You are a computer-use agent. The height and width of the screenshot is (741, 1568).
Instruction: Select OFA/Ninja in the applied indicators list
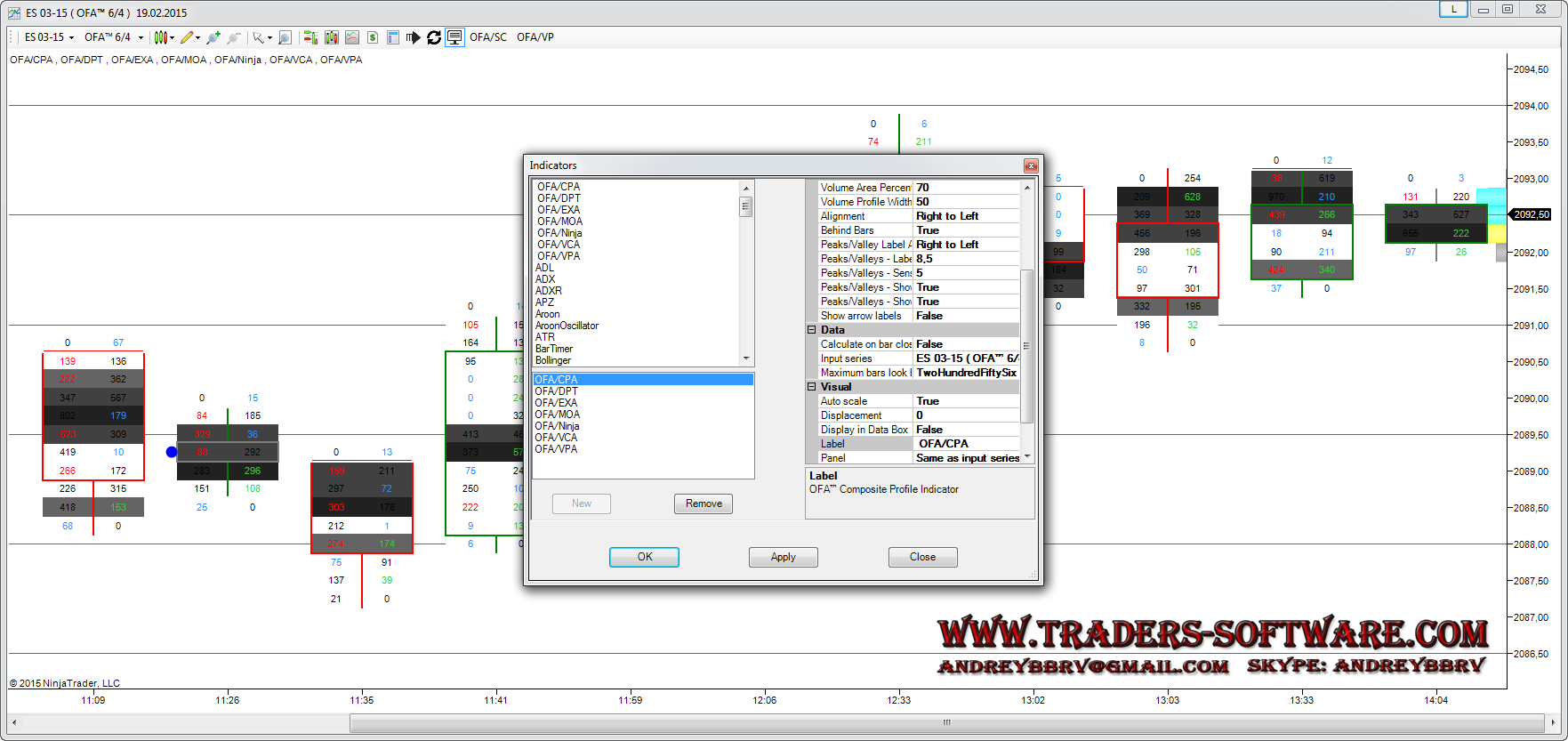pos(557,426)
